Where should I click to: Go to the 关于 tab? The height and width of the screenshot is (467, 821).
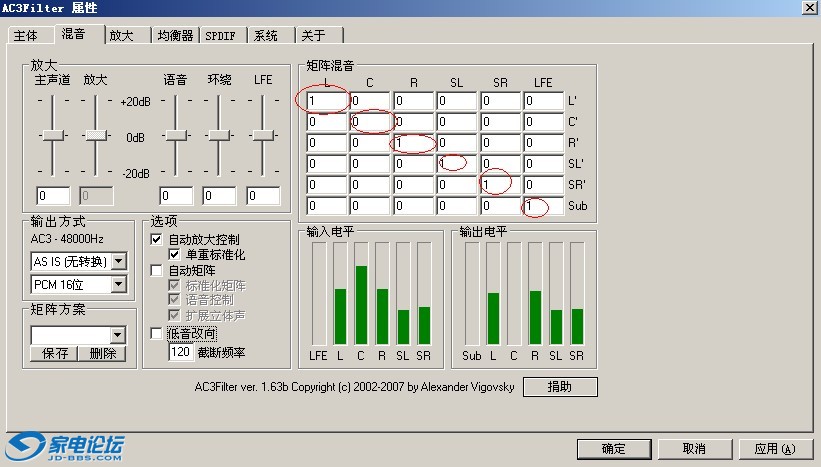click(319, 35)
